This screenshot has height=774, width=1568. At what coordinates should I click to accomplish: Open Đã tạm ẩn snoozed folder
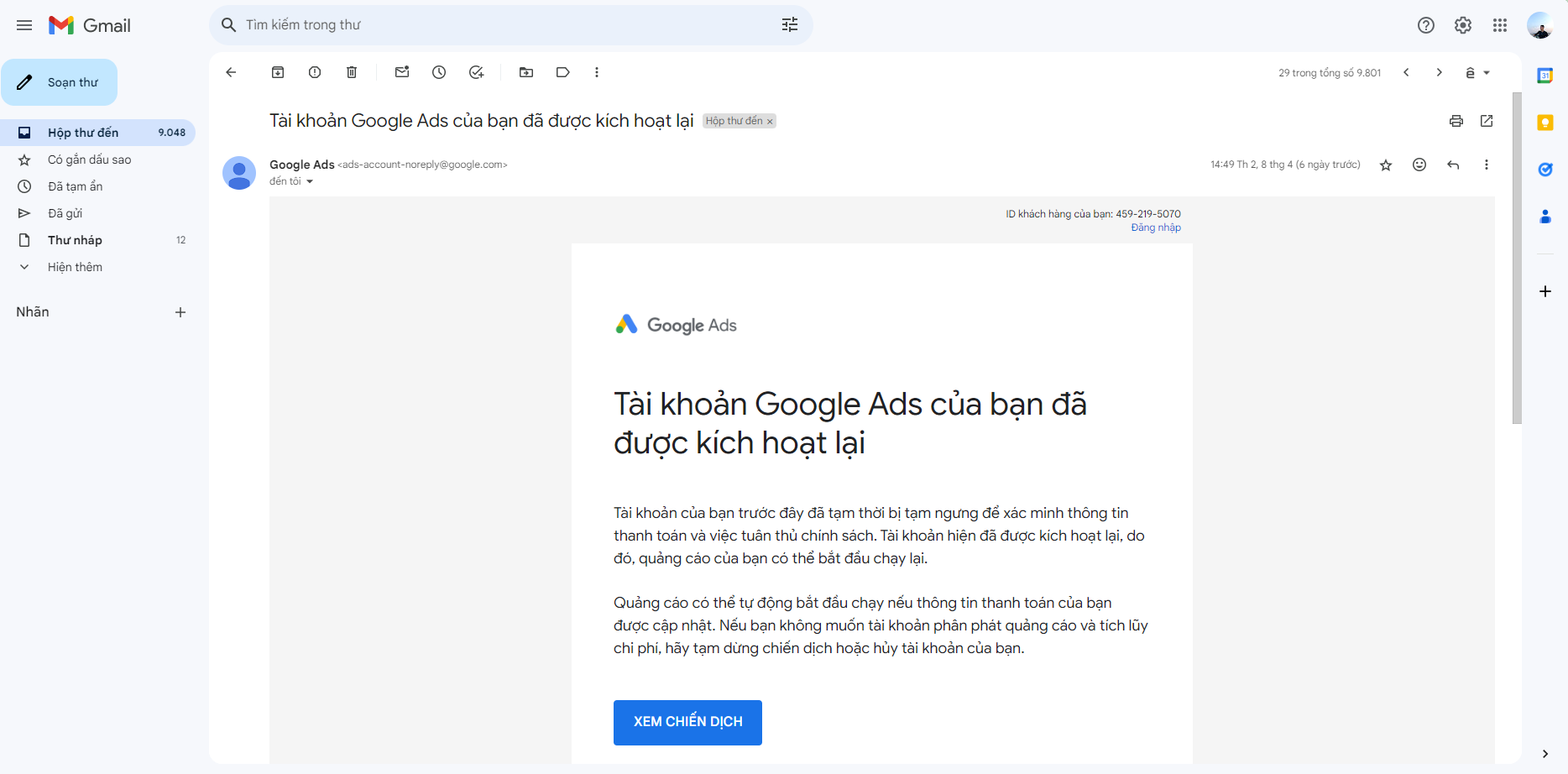coord(97,186)
